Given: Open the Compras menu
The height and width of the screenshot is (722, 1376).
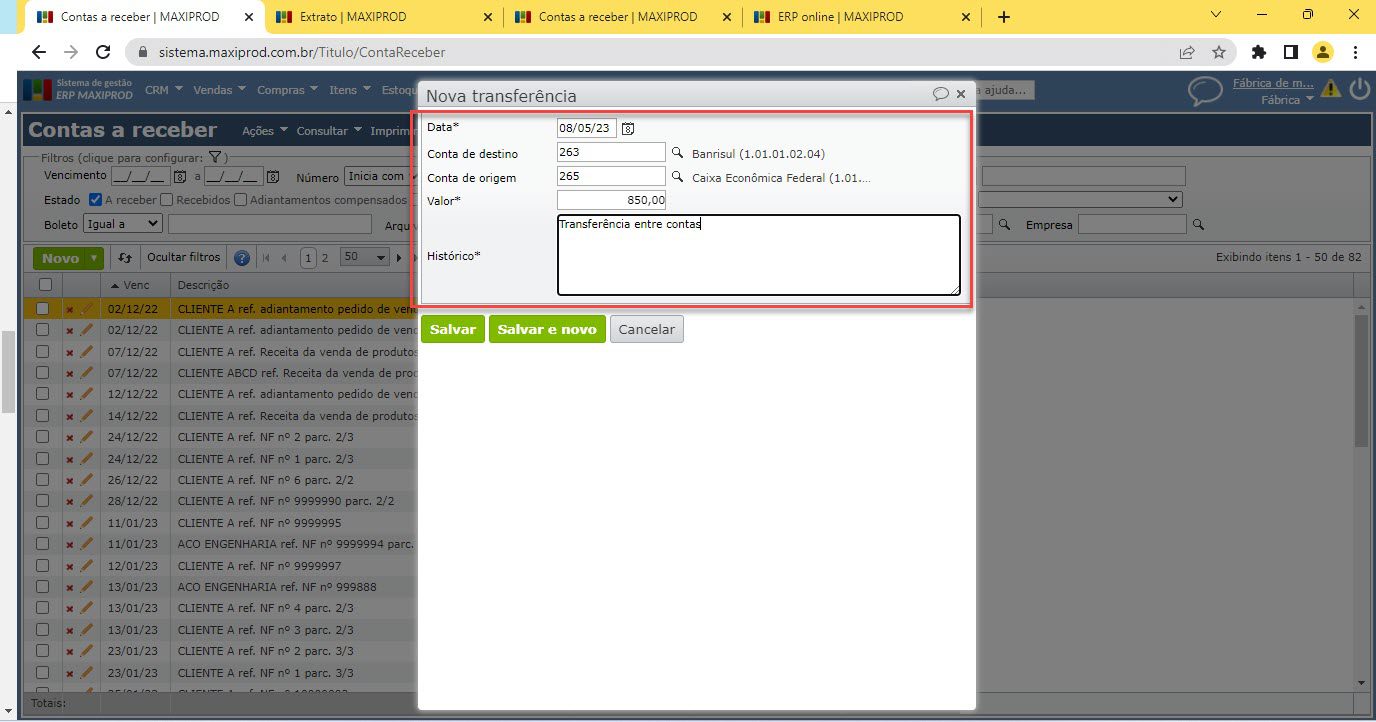Looking at the screenshot, I should click(286, 90).
